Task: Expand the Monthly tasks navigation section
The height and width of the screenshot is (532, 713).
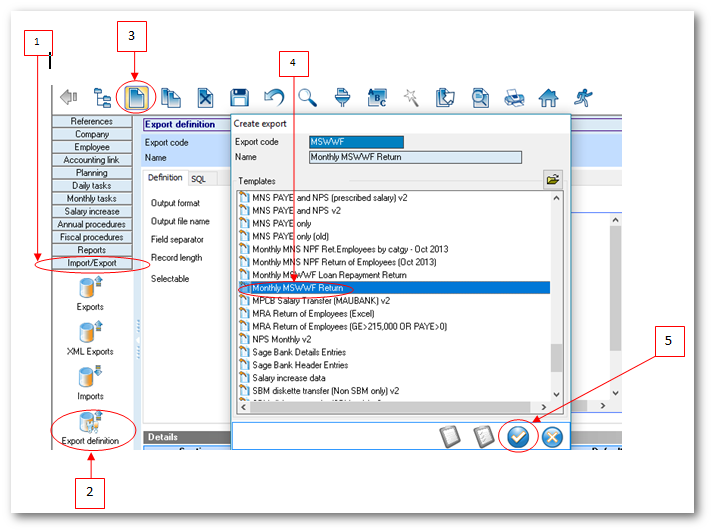Action: [92, 199]
